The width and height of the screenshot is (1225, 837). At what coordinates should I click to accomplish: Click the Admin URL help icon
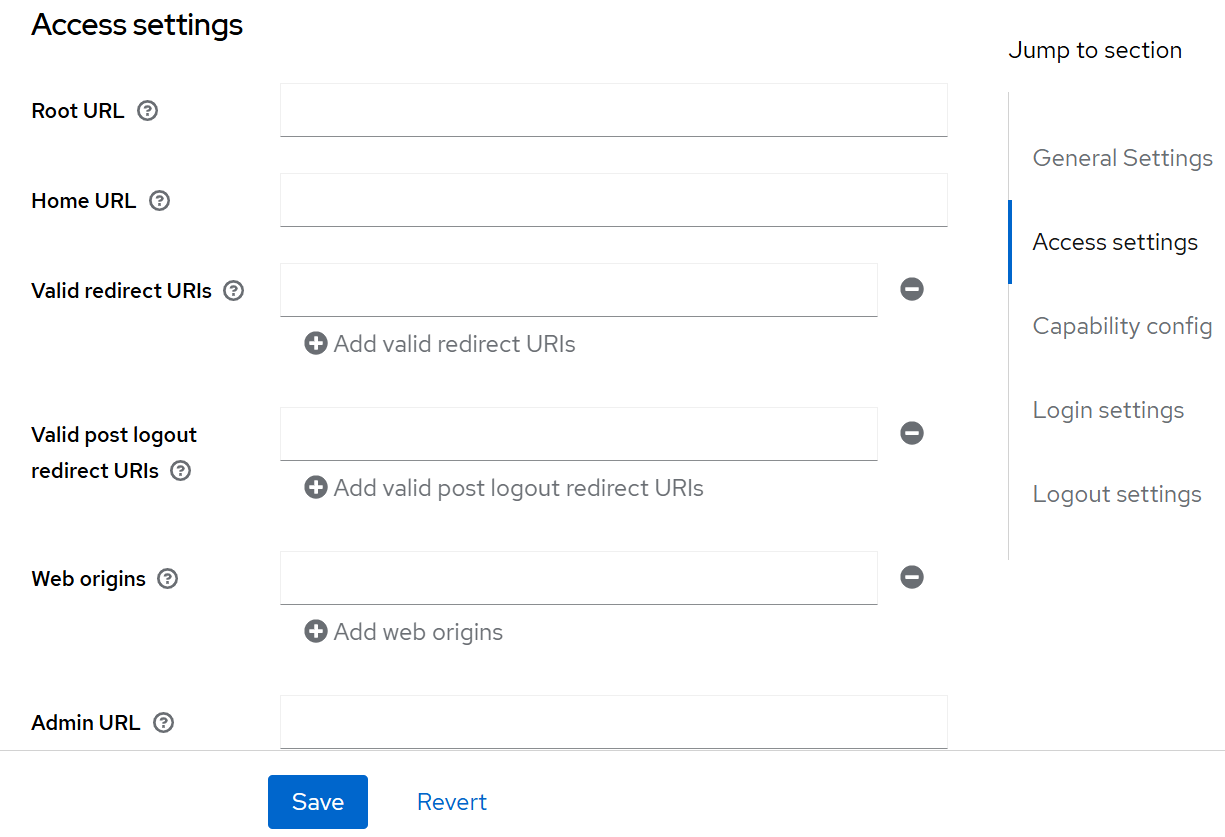(163, 722)
